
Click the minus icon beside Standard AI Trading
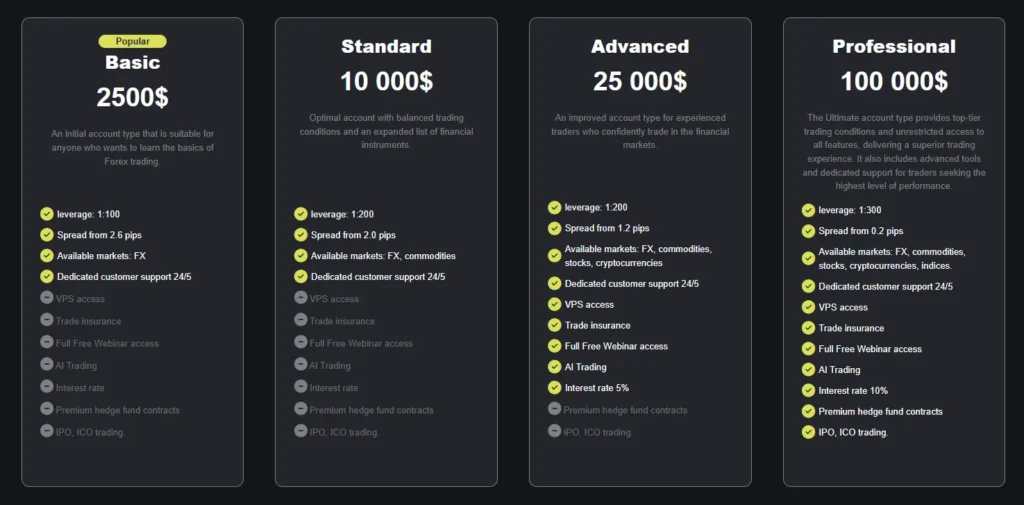pos(301,365)
